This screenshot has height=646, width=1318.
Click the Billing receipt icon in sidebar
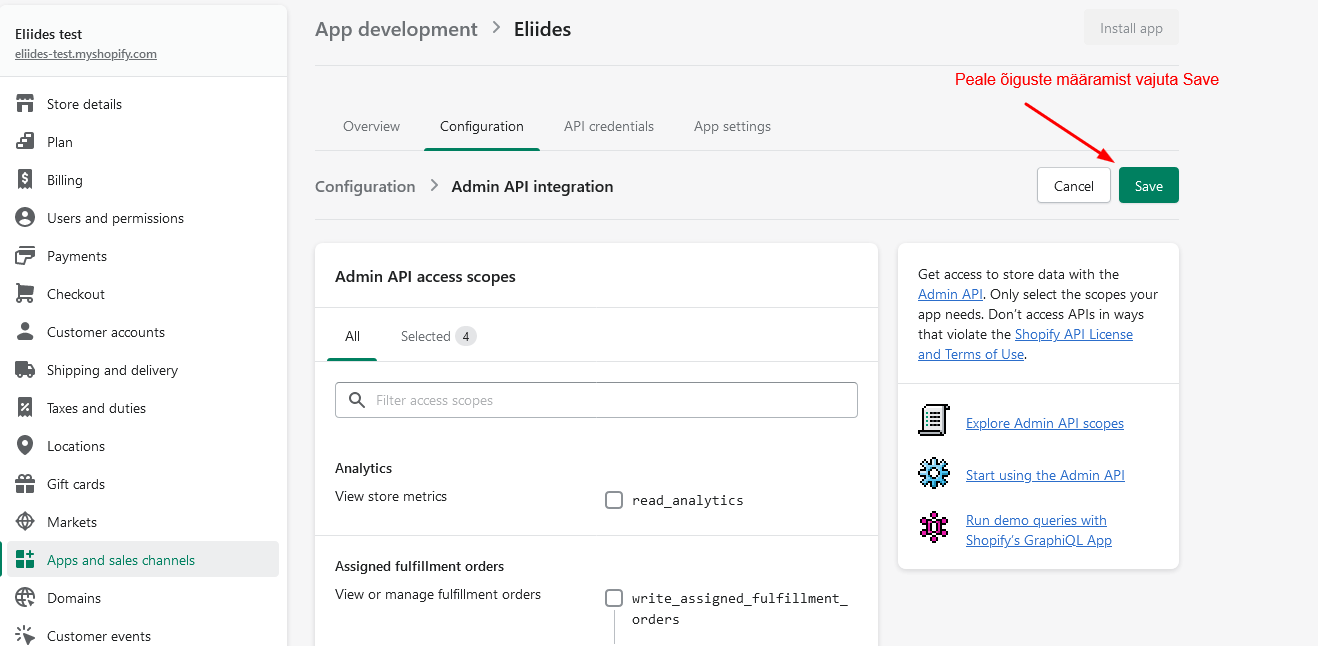tap(26, 180)
